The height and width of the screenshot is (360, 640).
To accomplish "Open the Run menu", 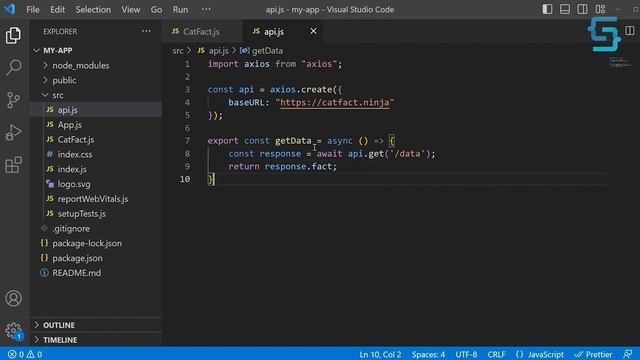I will click(x=180, y=9).
